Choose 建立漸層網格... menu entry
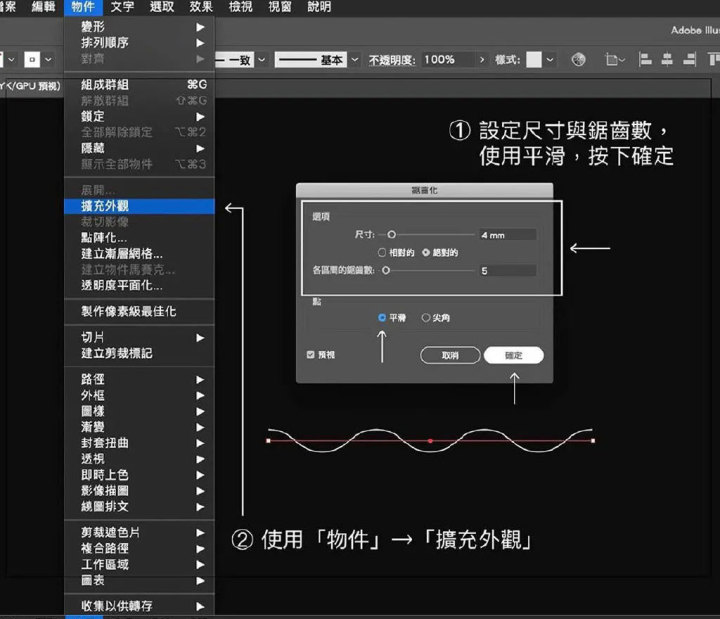720x619 pixels. click(x=140, y=253)
